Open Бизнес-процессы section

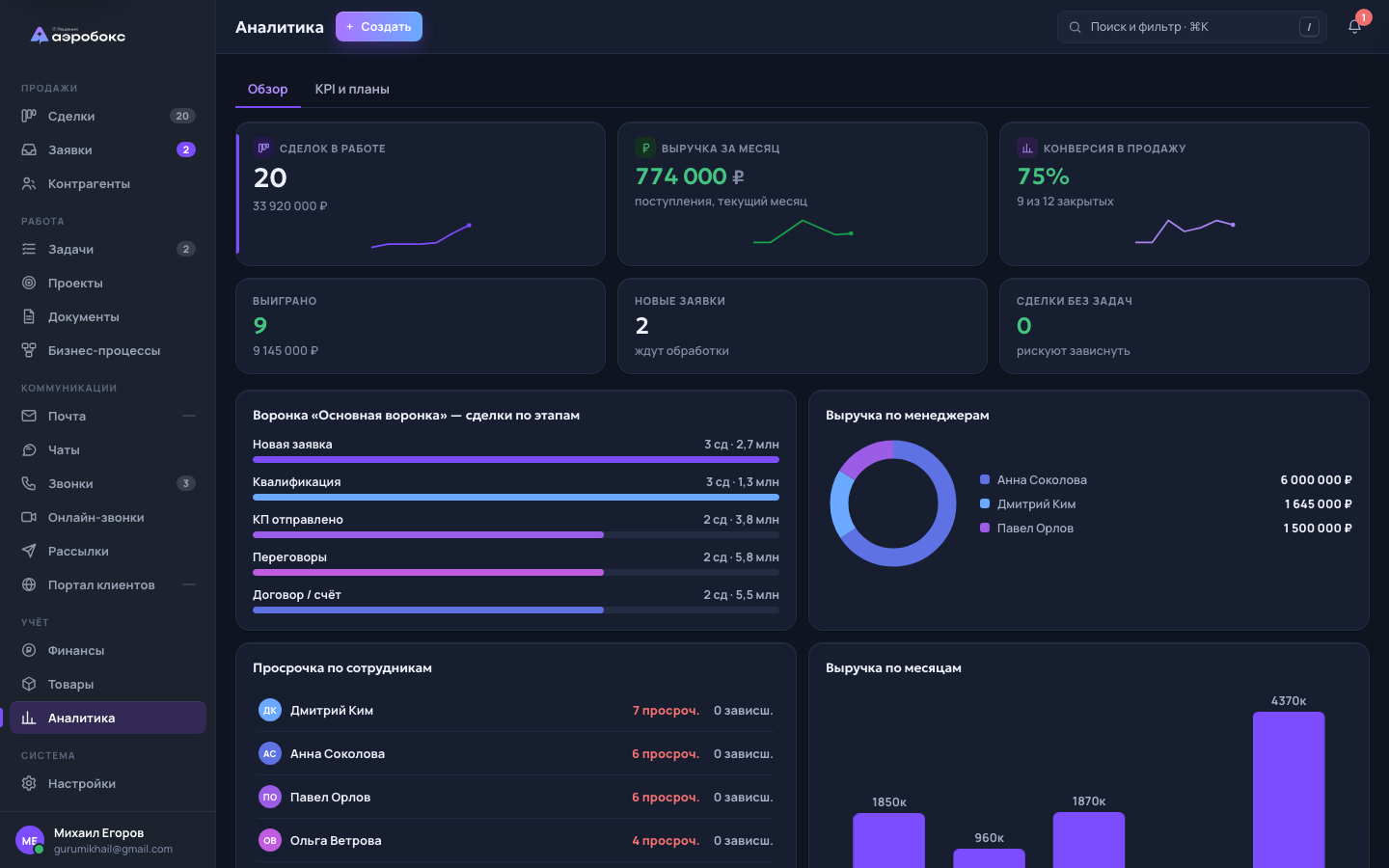coord(108,350)
